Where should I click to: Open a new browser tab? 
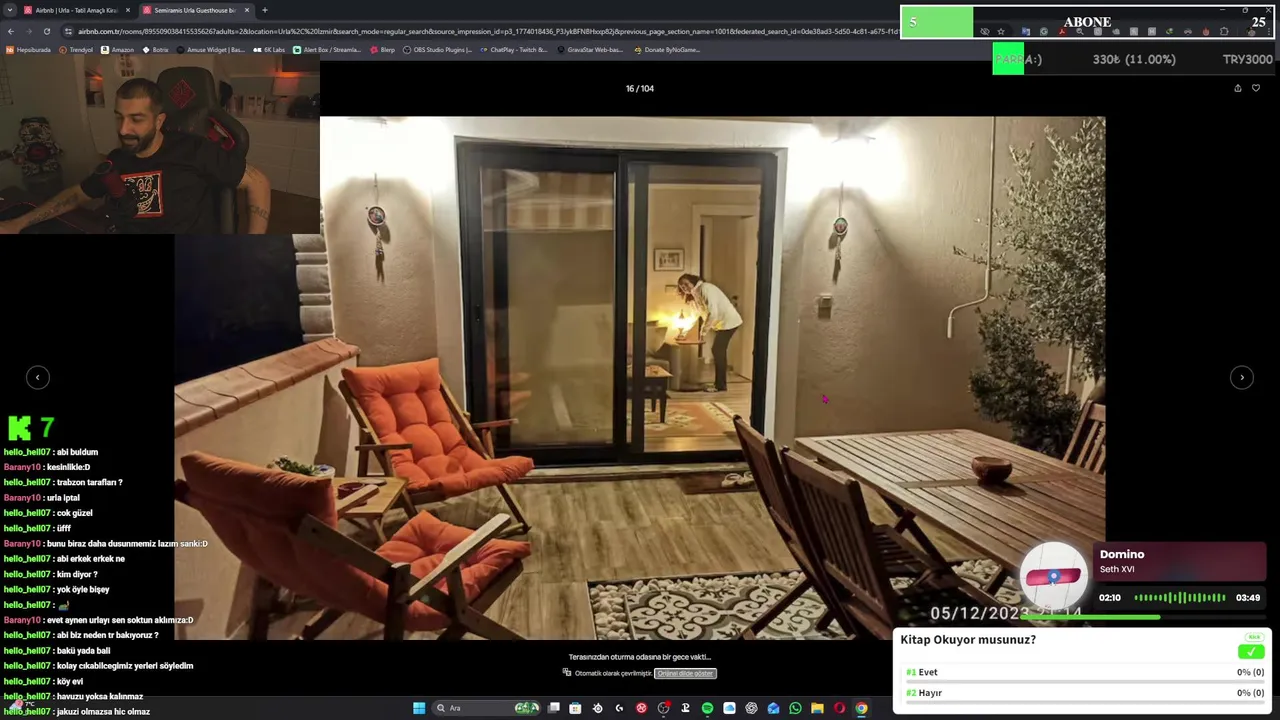pyautogui.click(x=264, y=10)
